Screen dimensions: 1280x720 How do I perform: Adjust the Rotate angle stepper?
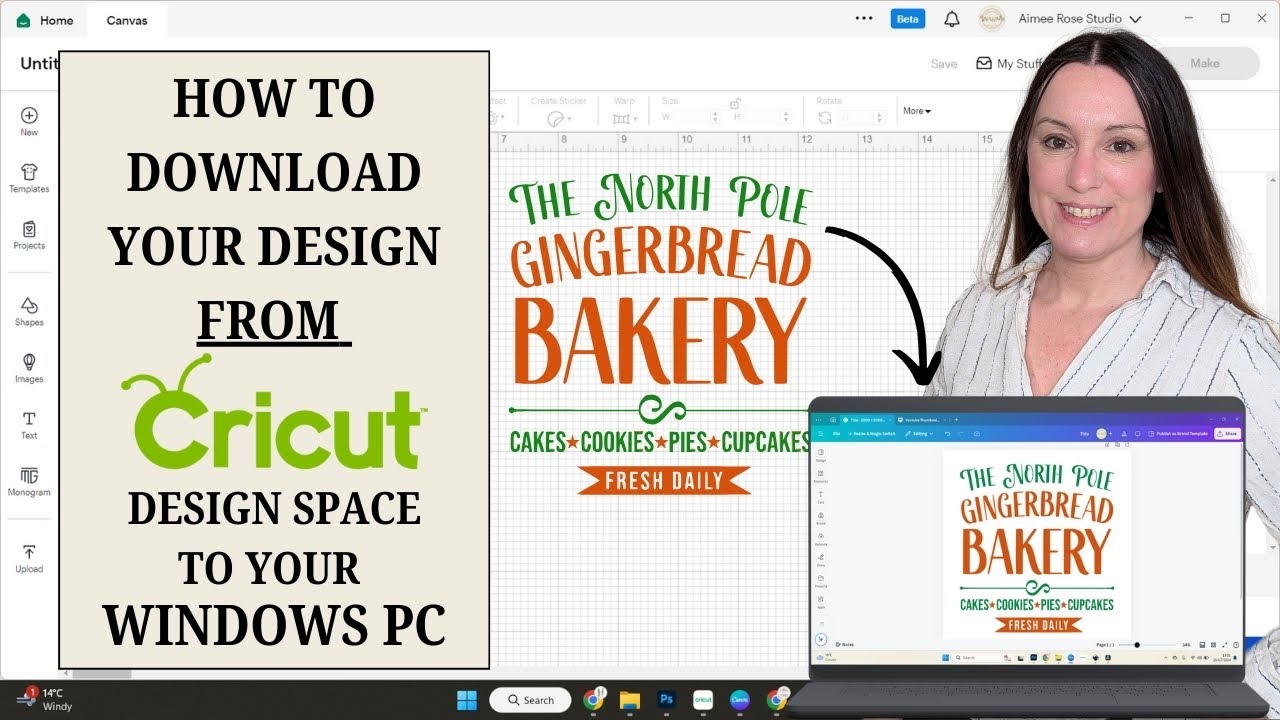click(878, 117)
